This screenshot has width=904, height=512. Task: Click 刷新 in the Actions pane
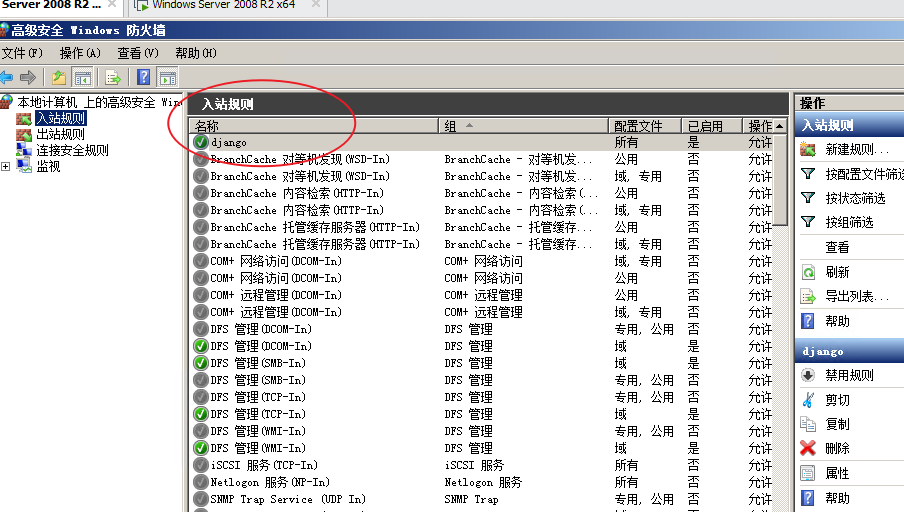tap(837, 272)
